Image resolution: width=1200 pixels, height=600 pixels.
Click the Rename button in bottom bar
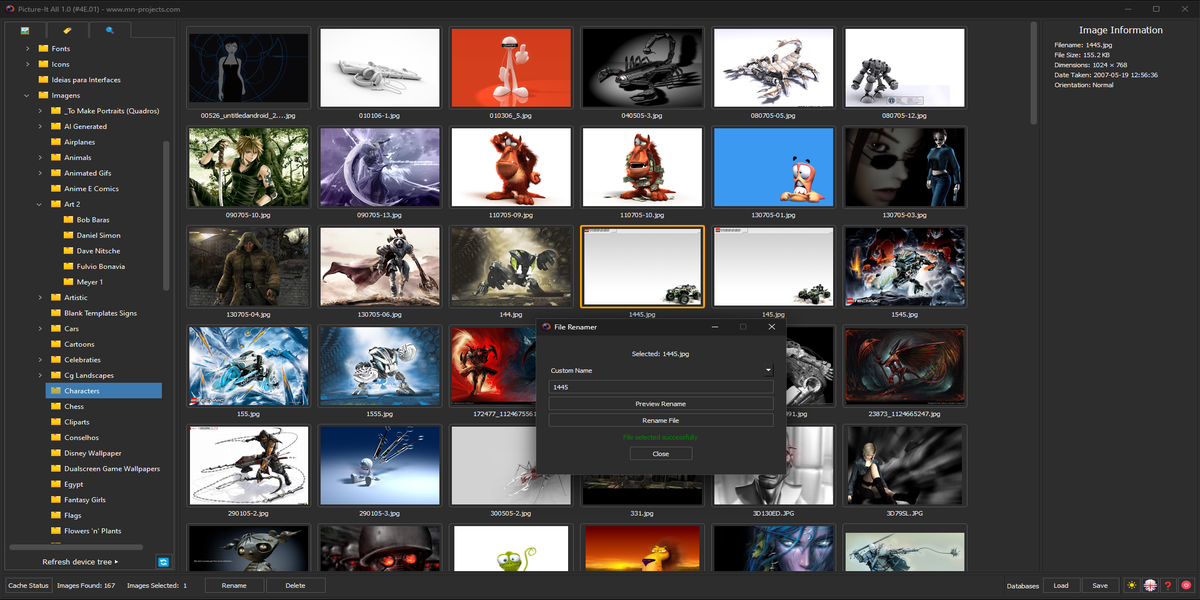(234, 585)
